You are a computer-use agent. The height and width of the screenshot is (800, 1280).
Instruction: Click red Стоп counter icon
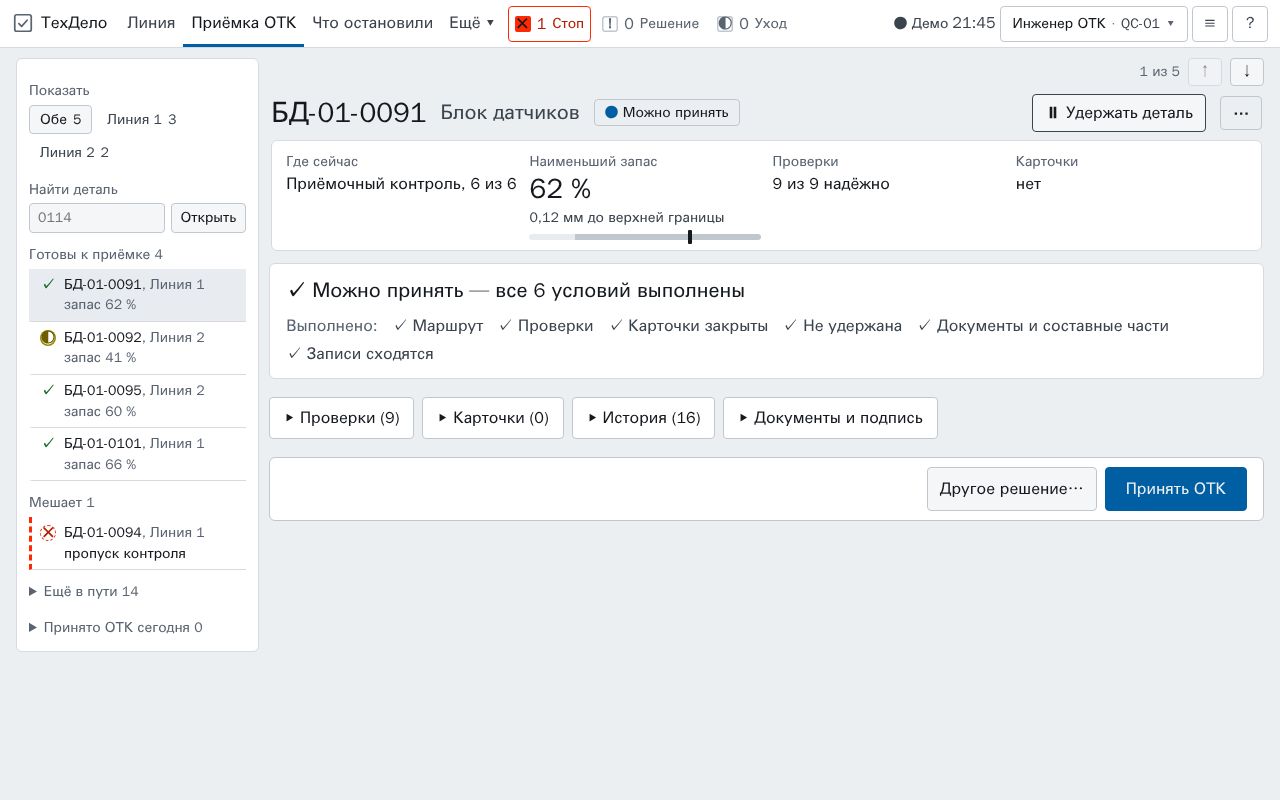pyautogui.click(x=522, y=23)
